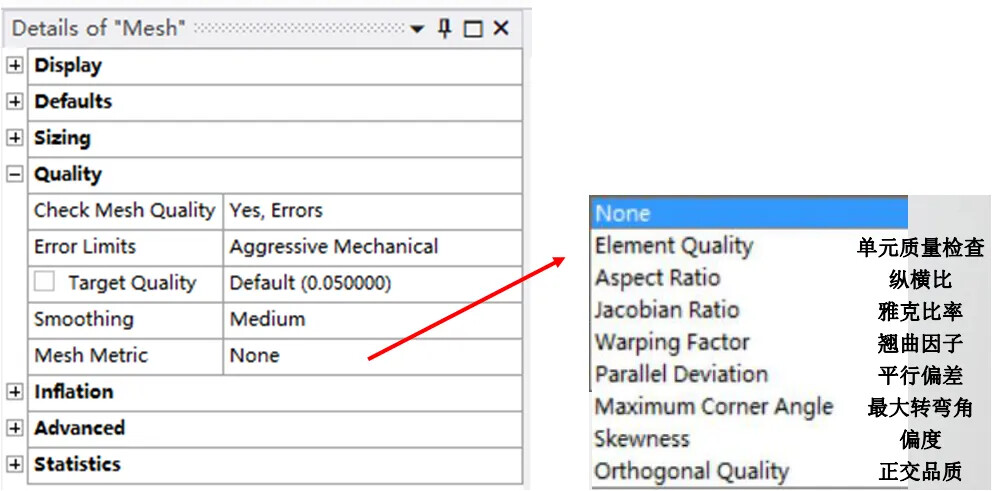Open Error Limits Aggressive Mechanical dropdown
Screen dimensions: 992x491
pyautogui.click(x=371, y=247)
